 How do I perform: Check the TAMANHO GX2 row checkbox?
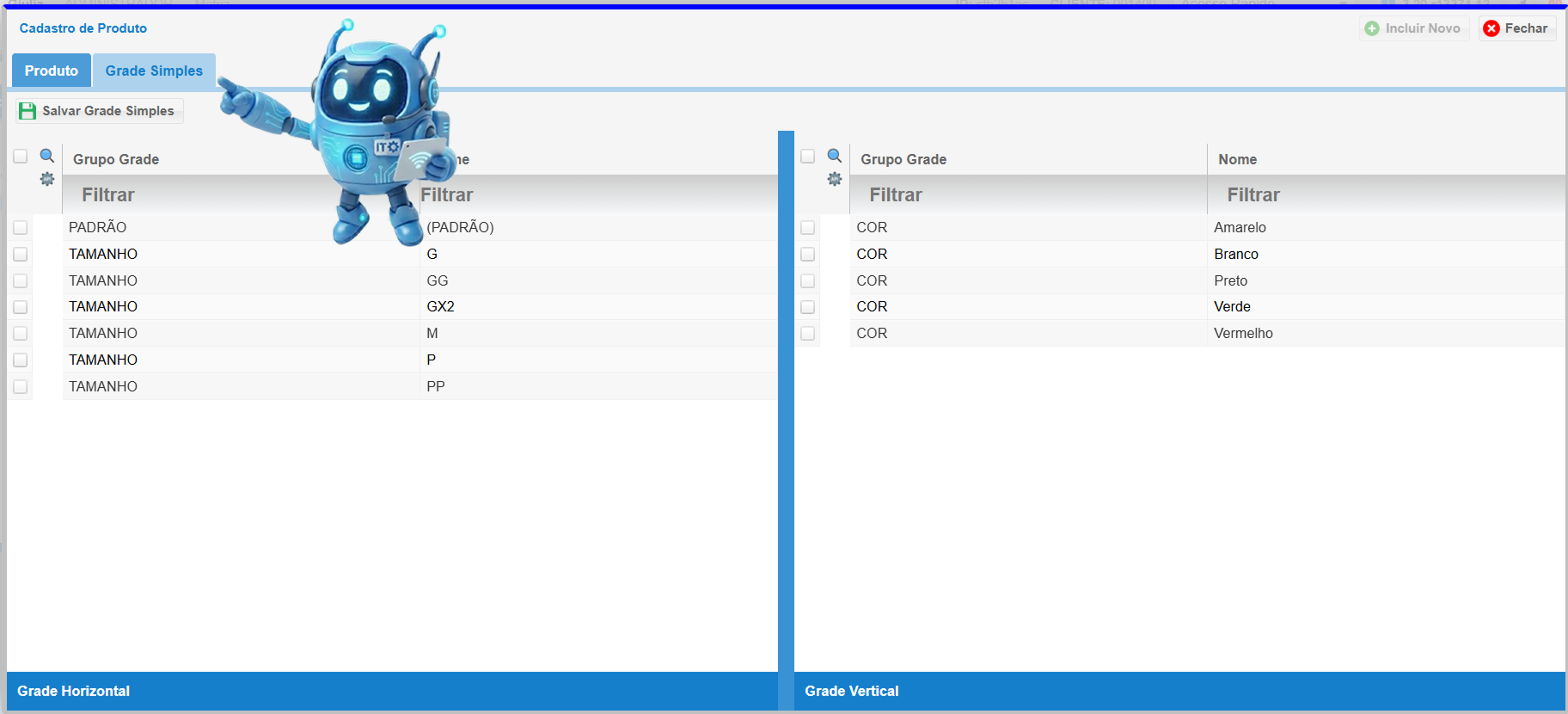(x=21, y=307)
